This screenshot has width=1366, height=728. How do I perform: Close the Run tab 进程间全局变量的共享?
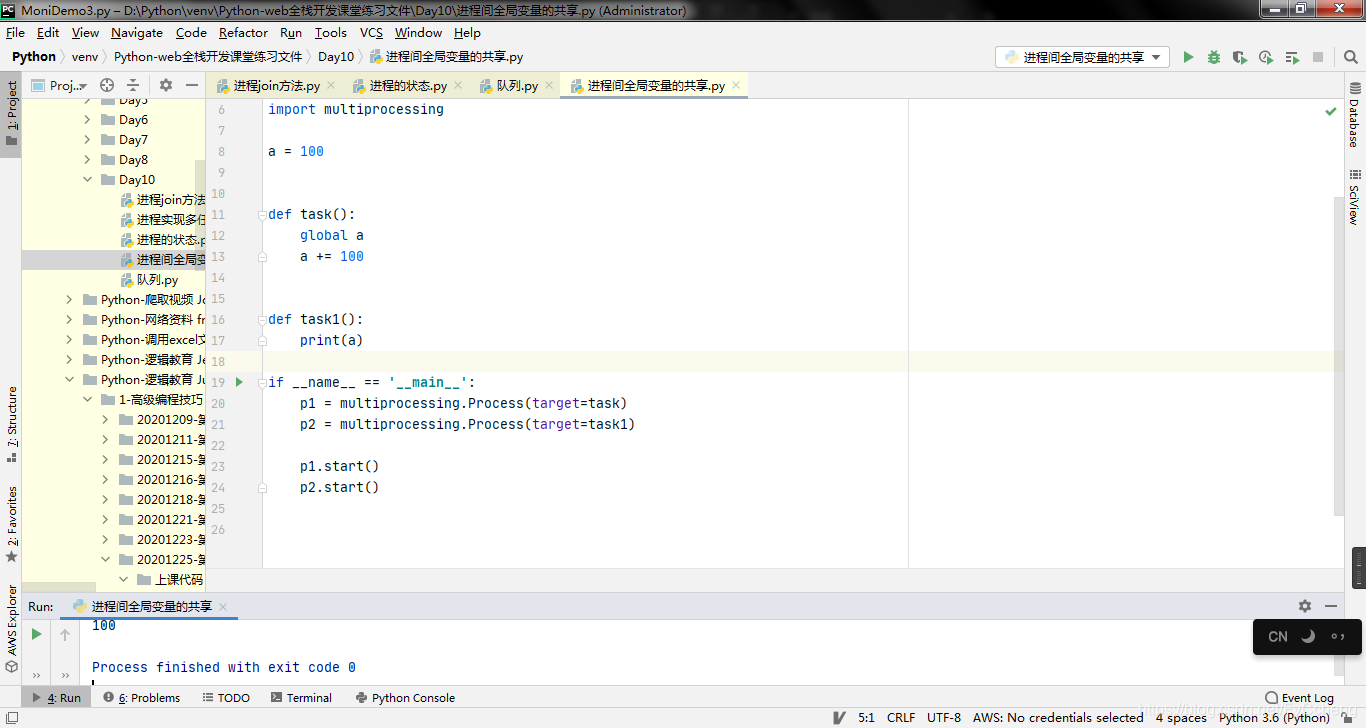click(223, 607)
